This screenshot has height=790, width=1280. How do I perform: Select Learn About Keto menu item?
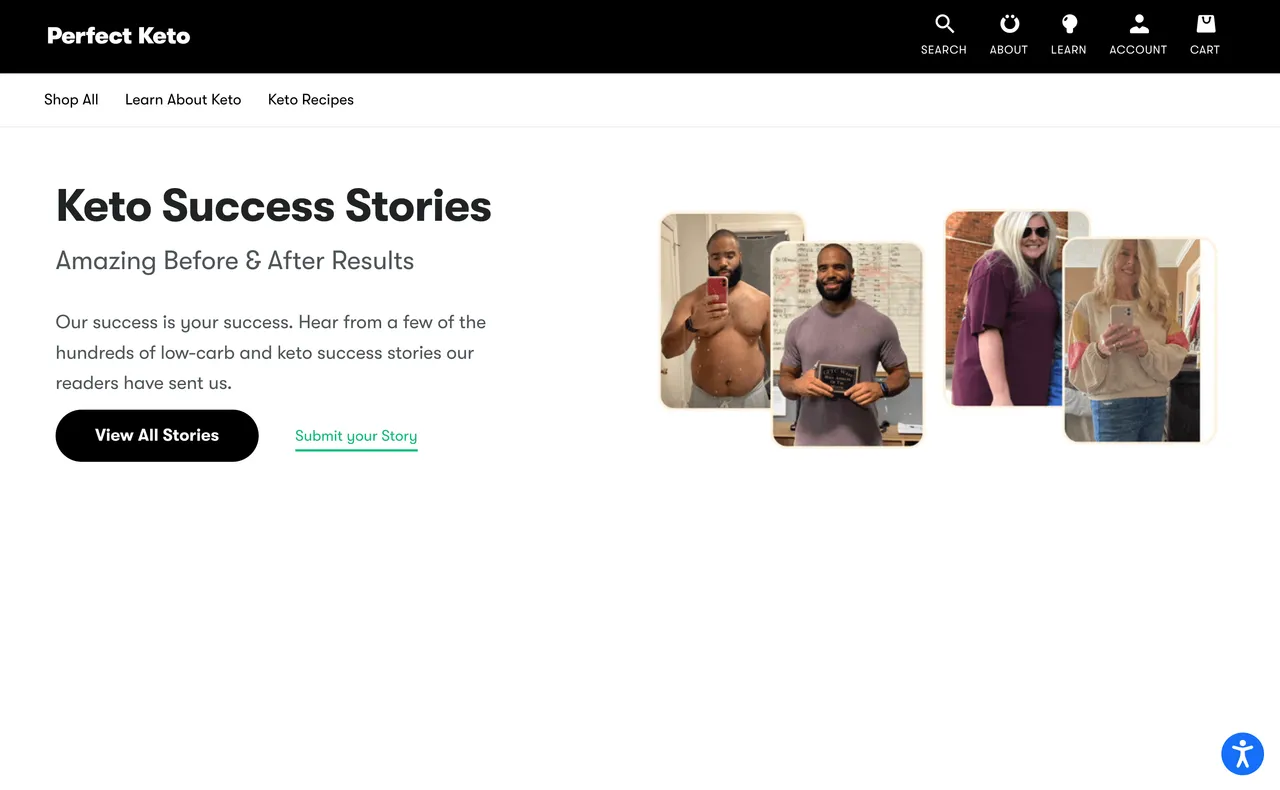tap(183, 100)
